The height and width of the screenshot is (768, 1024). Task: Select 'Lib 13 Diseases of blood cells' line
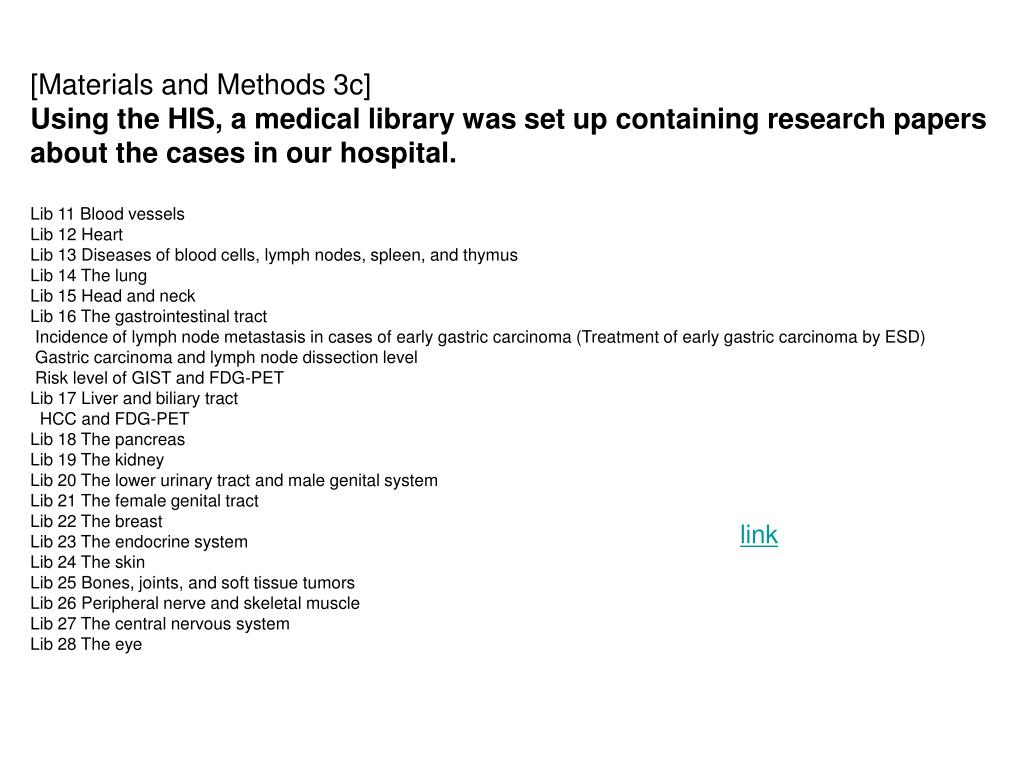pos(274,255)
